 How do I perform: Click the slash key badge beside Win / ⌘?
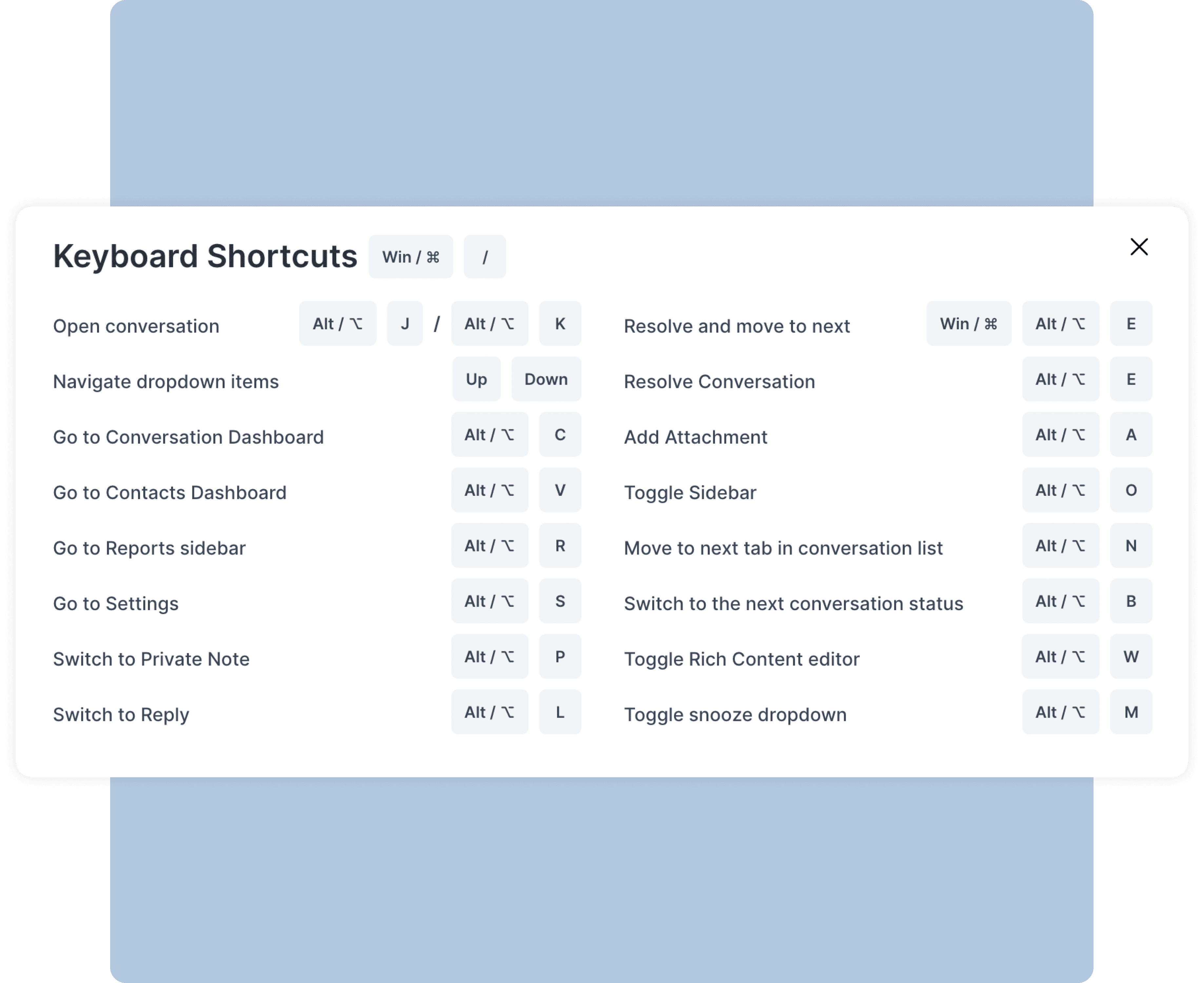coord(485,257)
